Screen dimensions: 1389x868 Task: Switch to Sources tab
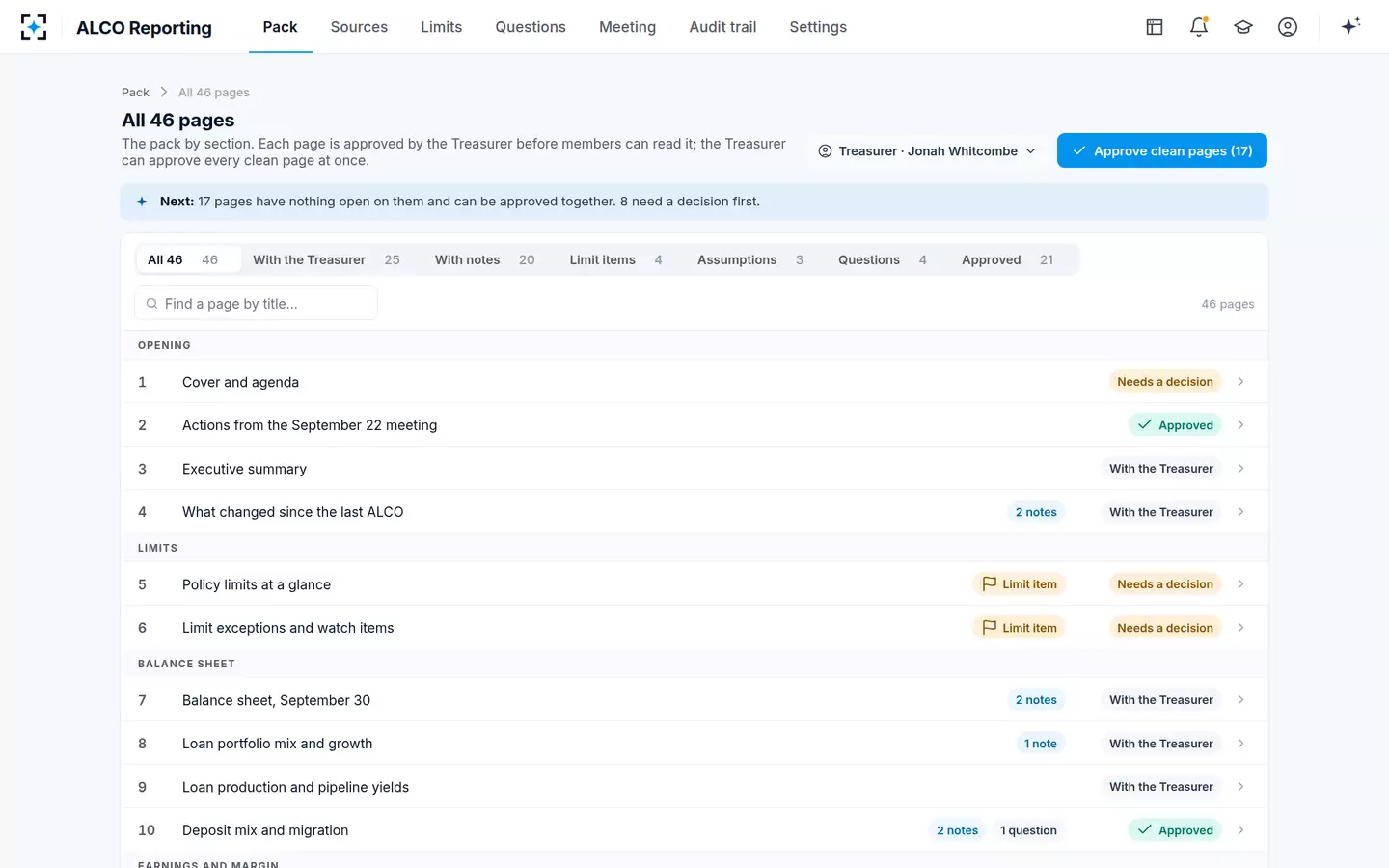[x=359, y=27]
